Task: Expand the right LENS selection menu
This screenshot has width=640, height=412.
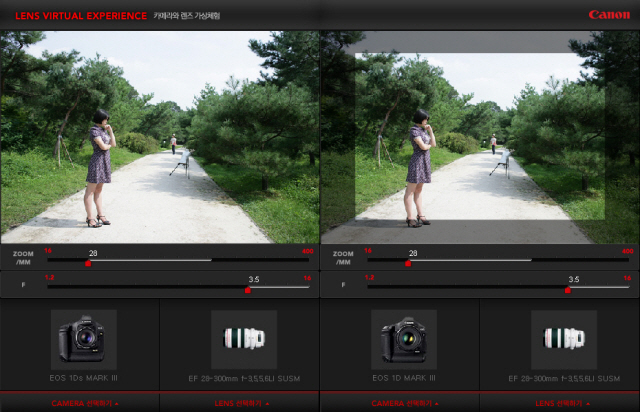Action: point(561,403)
